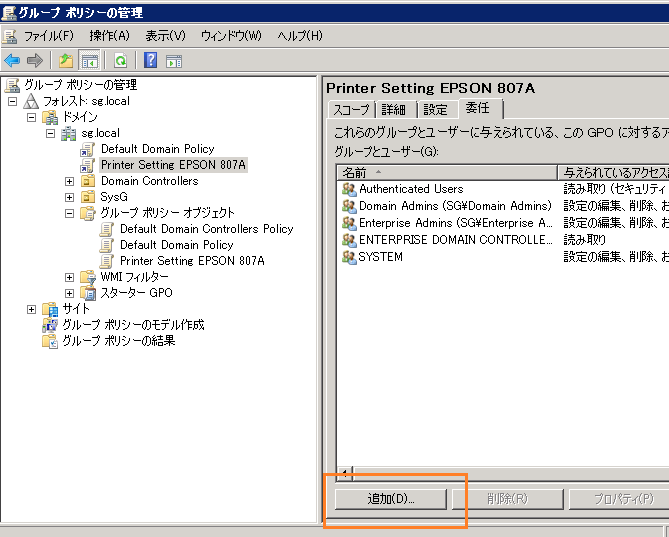Collapse the sg.local domain node
The width and height of the screenshot is (669, 537).
point(50,134)
